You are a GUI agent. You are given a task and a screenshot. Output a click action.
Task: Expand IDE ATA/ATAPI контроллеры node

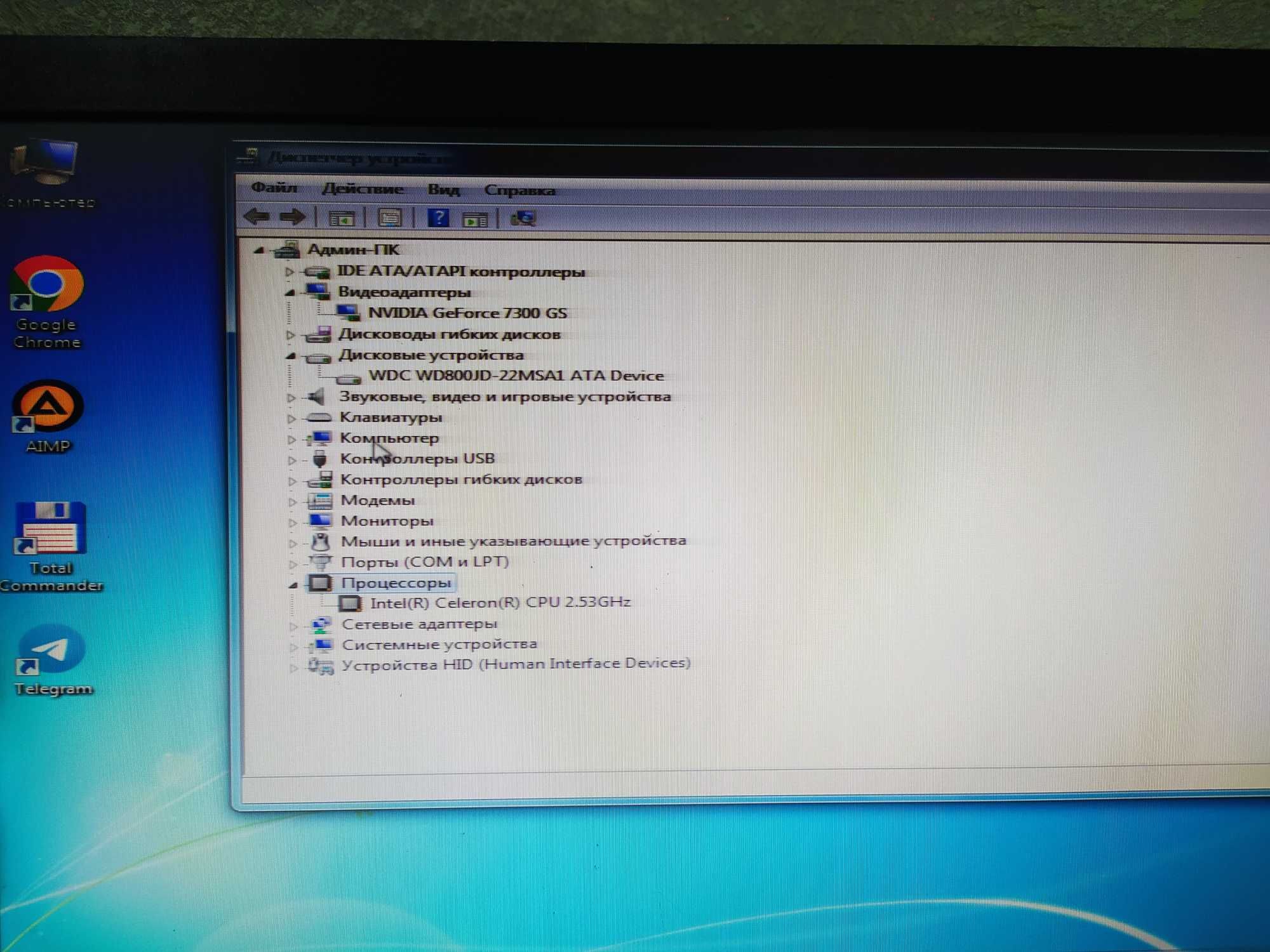(290, 272)
